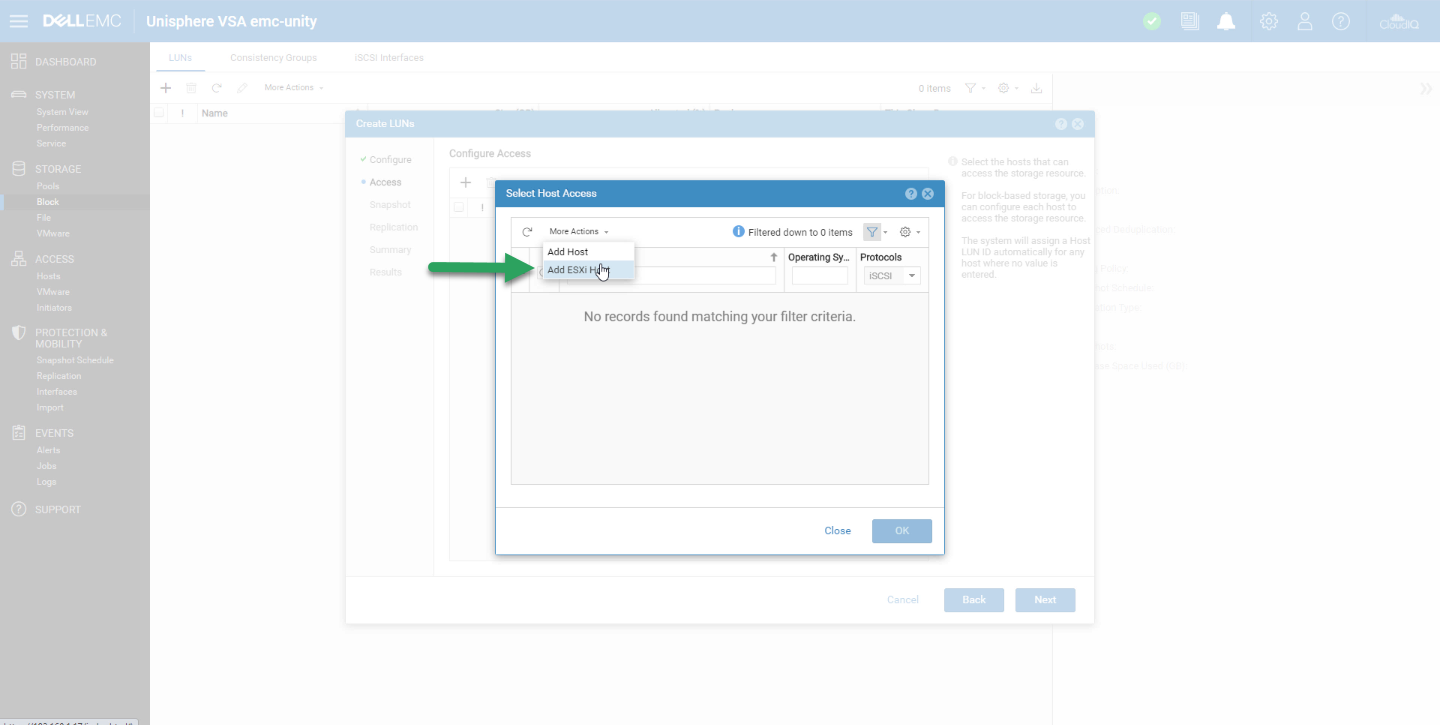Choose Add Host from the dropdown menu

click(588, 252)
